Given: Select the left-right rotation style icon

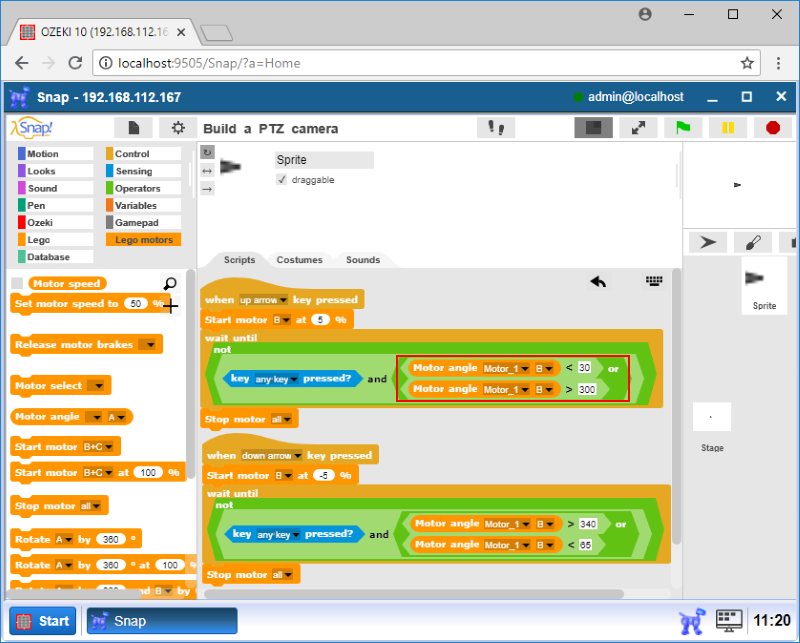Looking at the screenshot, I should (x=207, y=171).
